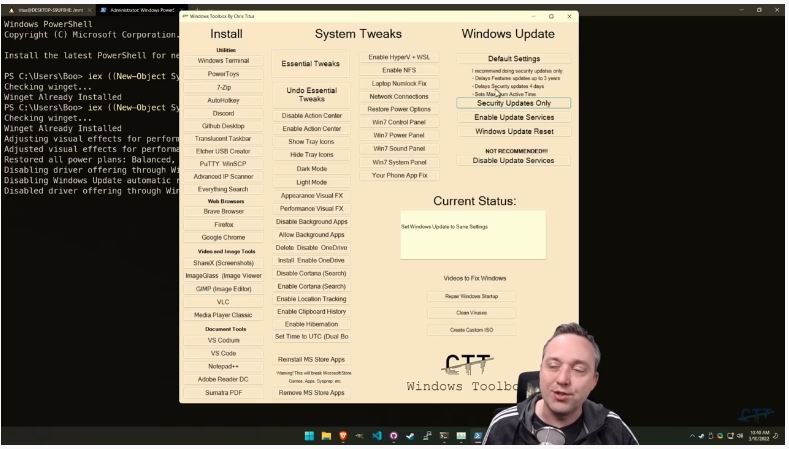Viewport: 789px width, 449px height.
Task: Install Notepad++
Action: point(223,366)
